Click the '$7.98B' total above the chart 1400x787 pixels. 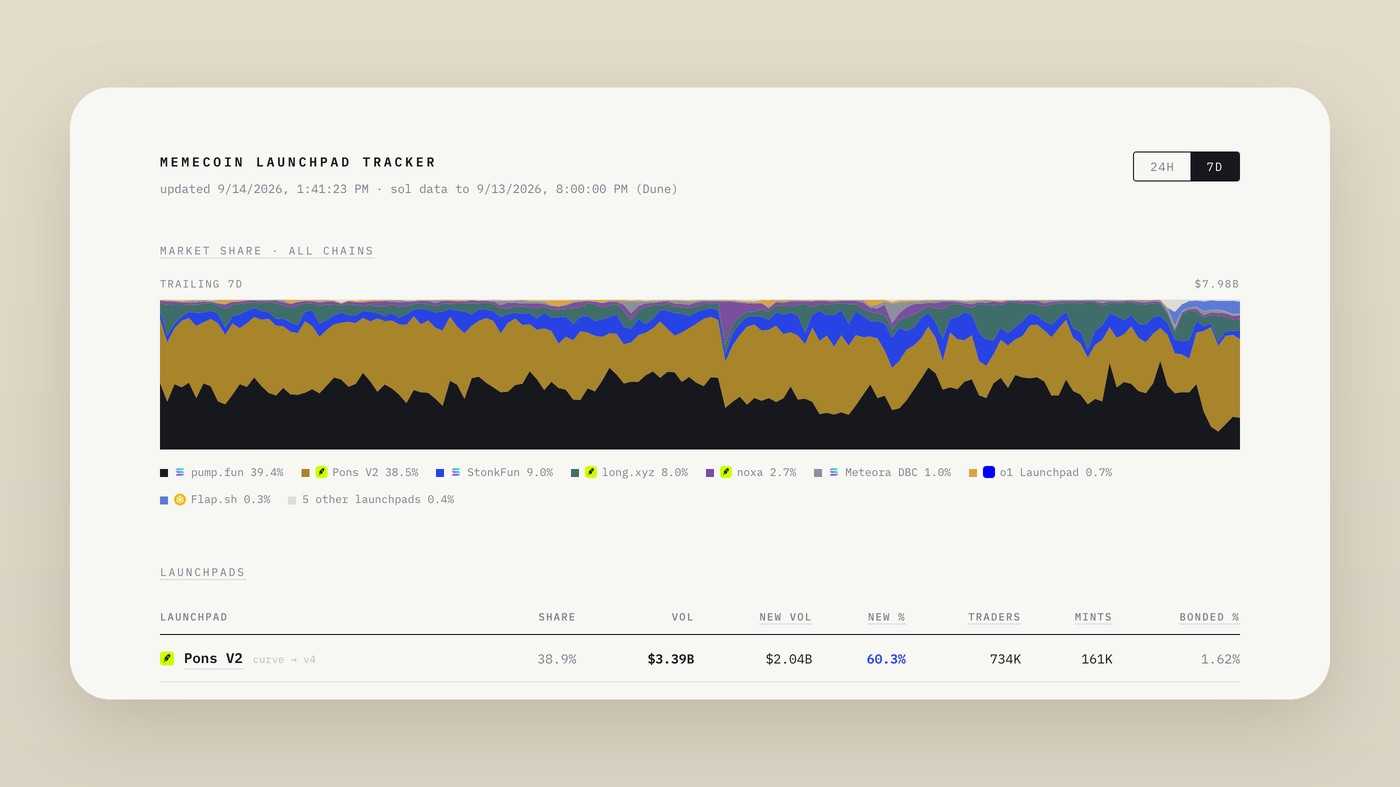[1217, 284]
